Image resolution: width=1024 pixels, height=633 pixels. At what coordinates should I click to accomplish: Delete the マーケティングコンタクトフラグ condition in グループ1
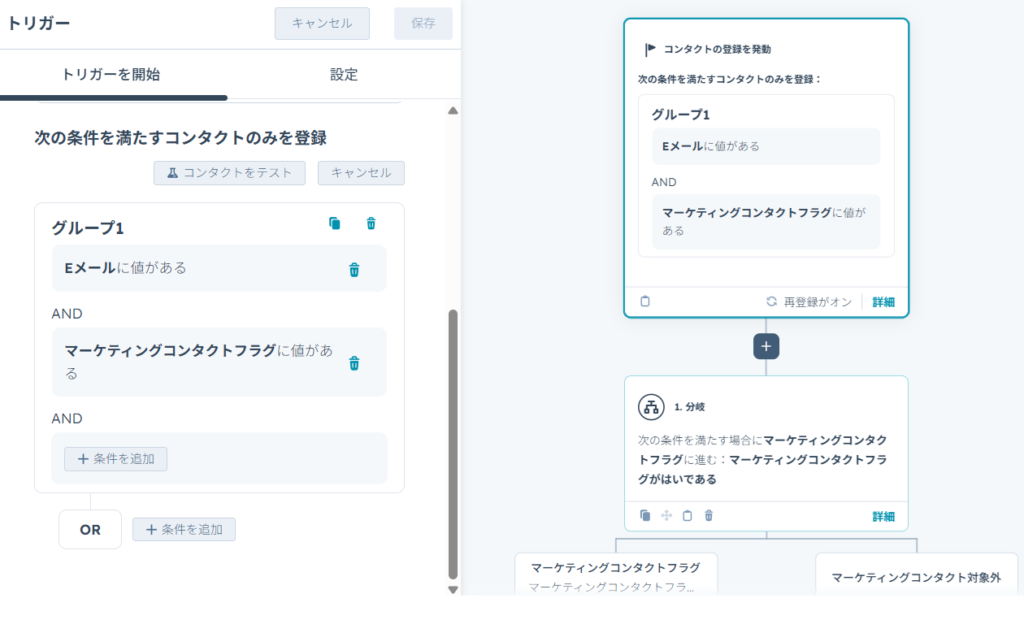[354, 363]
